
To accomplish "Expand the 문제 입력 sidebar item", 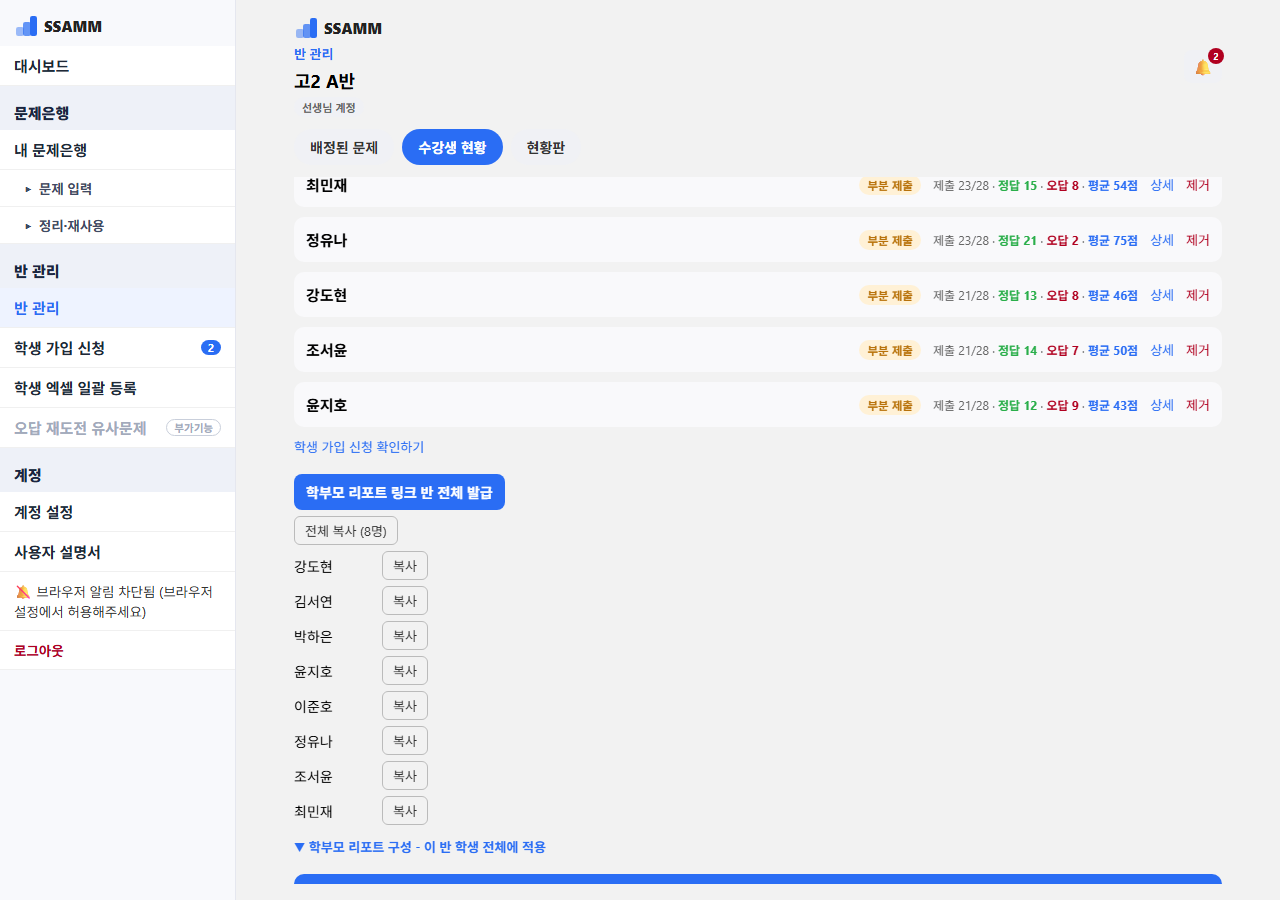I will [x=117, y=188].
